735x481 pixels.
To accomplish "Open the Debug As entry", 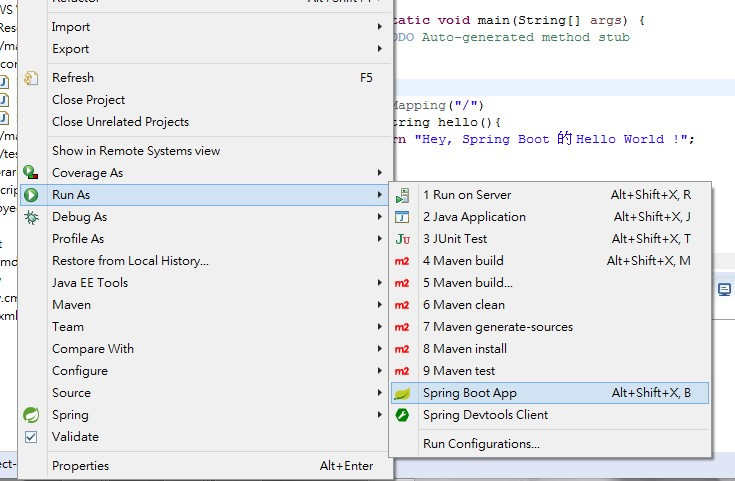I will pos(205,217).
